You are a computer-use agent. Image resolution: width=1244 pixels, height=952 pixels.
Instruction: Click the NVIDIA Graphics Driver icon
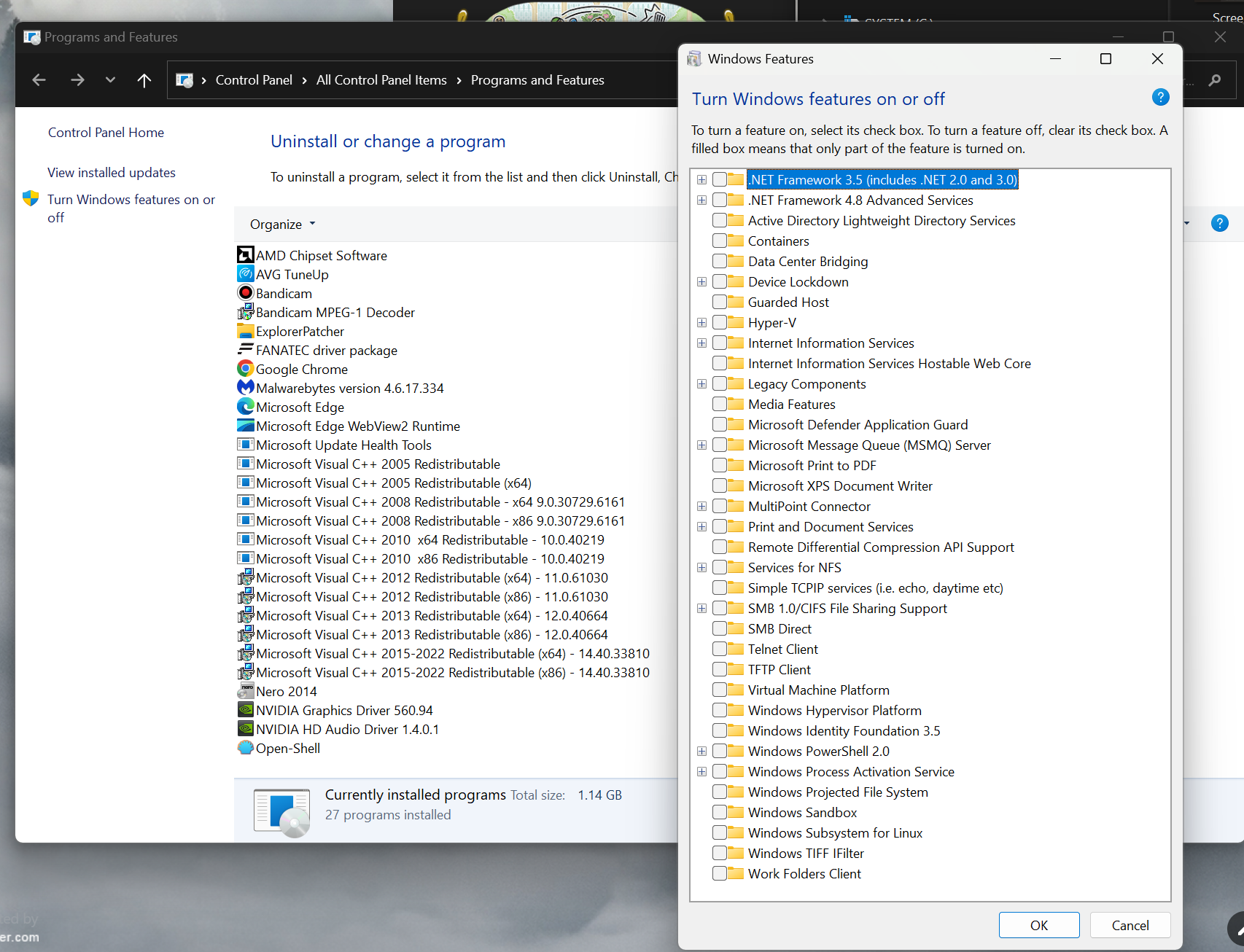click(246, 710)
